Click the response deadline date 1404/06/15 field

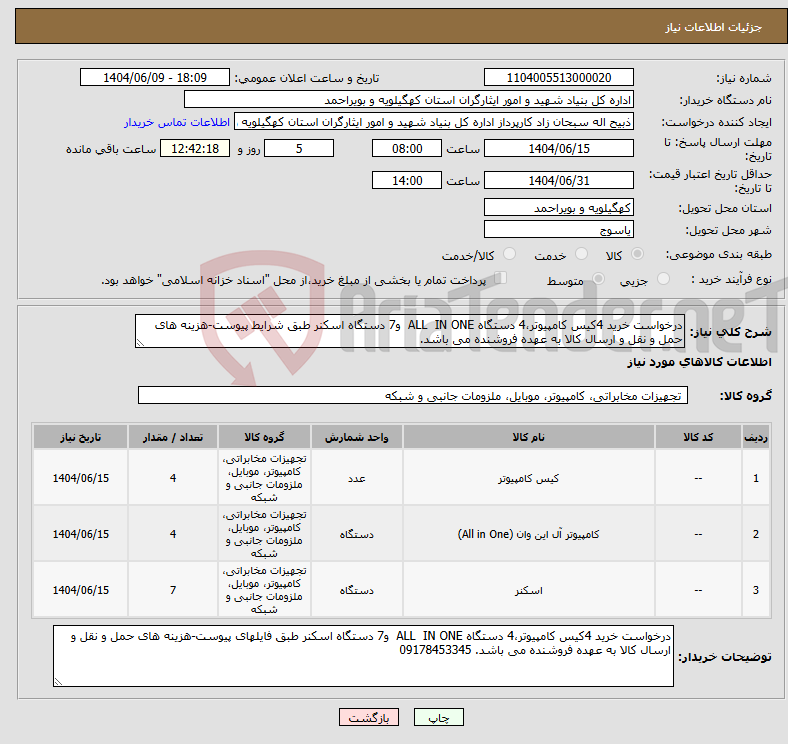(558, 148)
